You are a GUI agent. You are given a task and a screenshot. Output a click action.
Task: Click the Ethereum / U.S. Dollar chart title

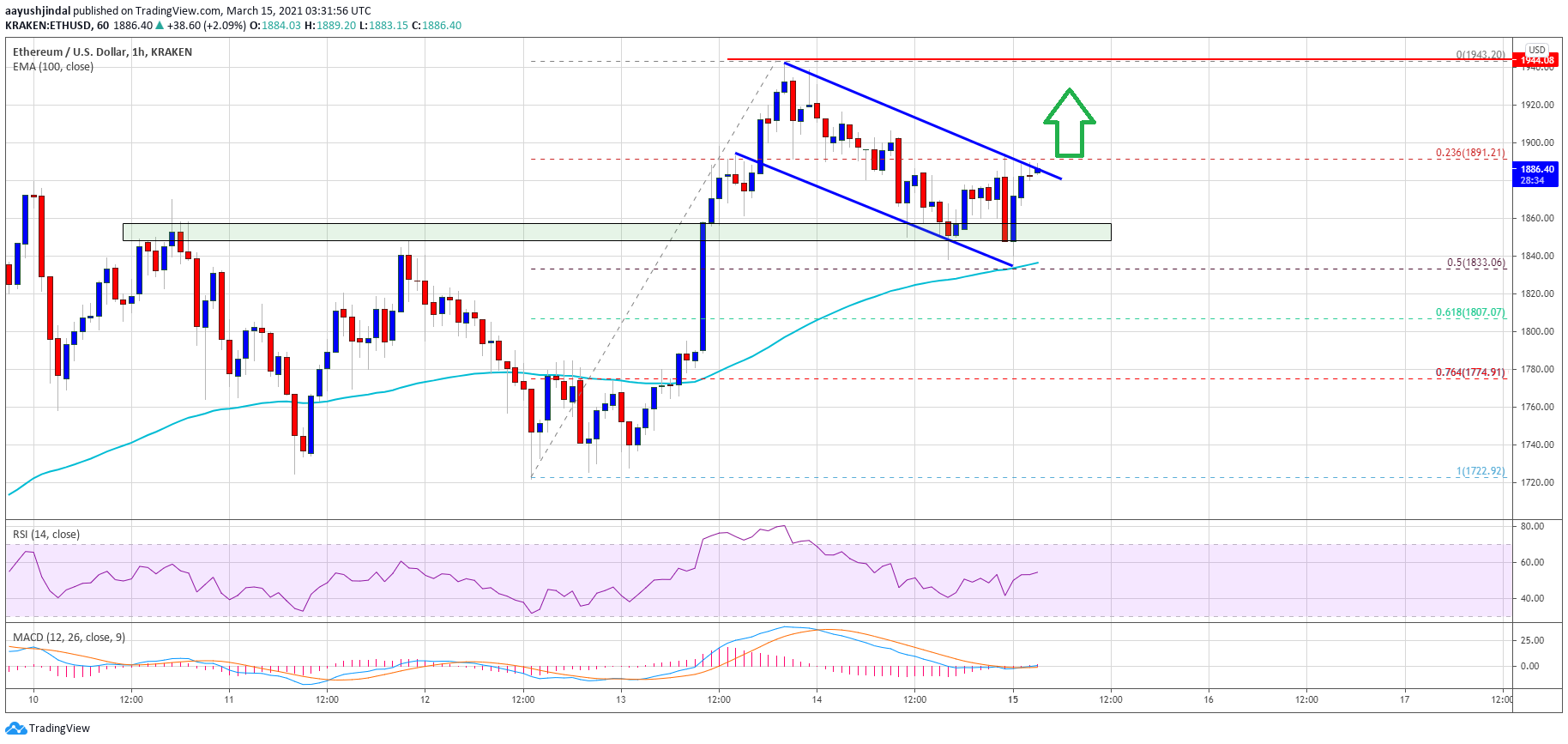pos(102,52)
